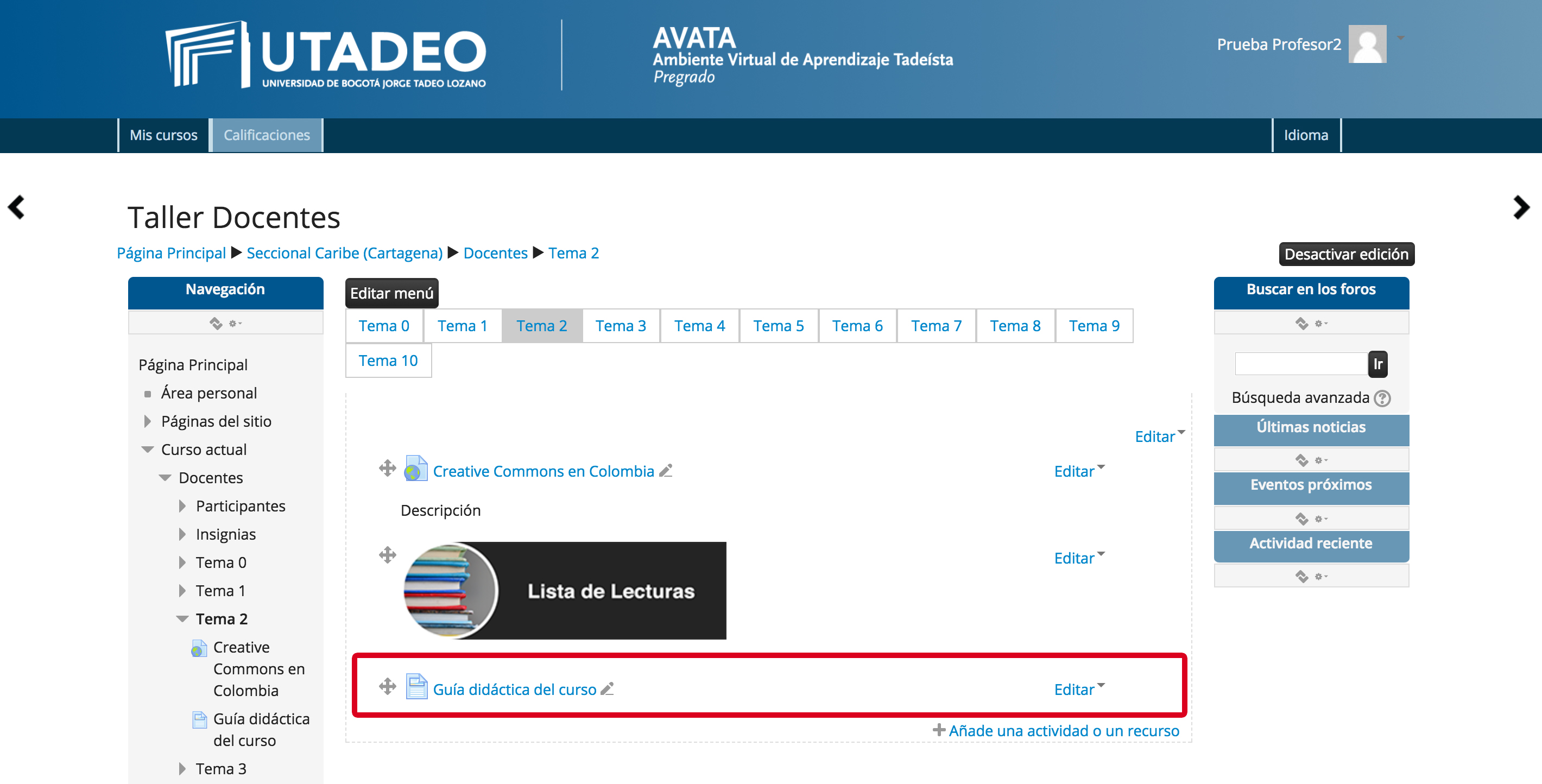Switch to the Tema 5 tab
The image size is (1542, 784).
point(778,326)
